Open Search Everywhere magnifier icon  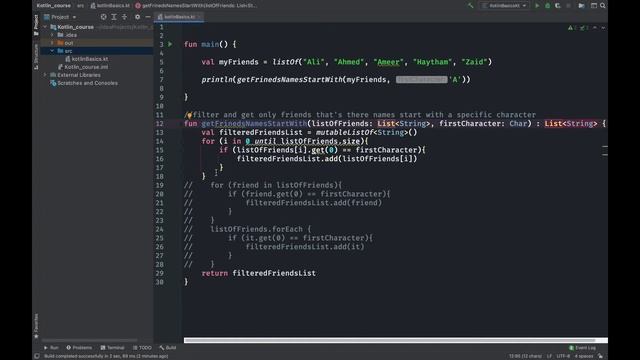click(603, 6)
